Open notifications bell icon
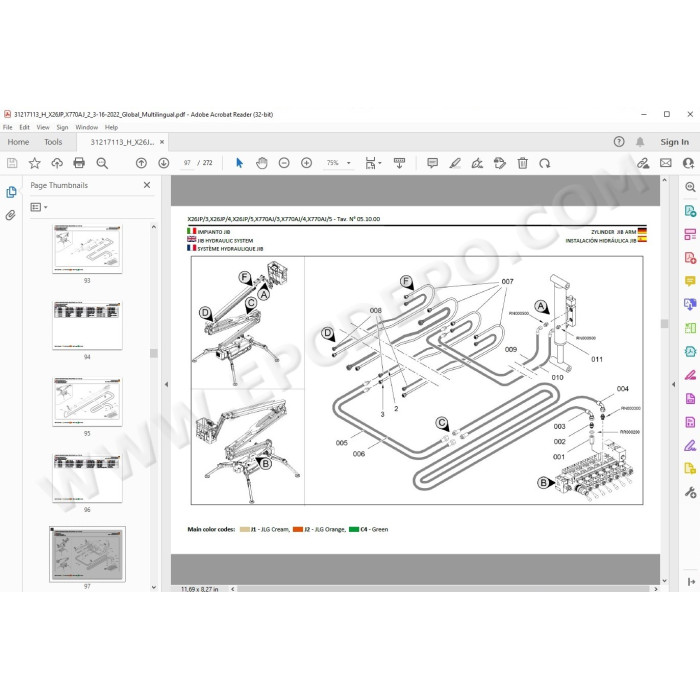The height and width of the screenshot is (700, 700). click(x=640, y=142)
